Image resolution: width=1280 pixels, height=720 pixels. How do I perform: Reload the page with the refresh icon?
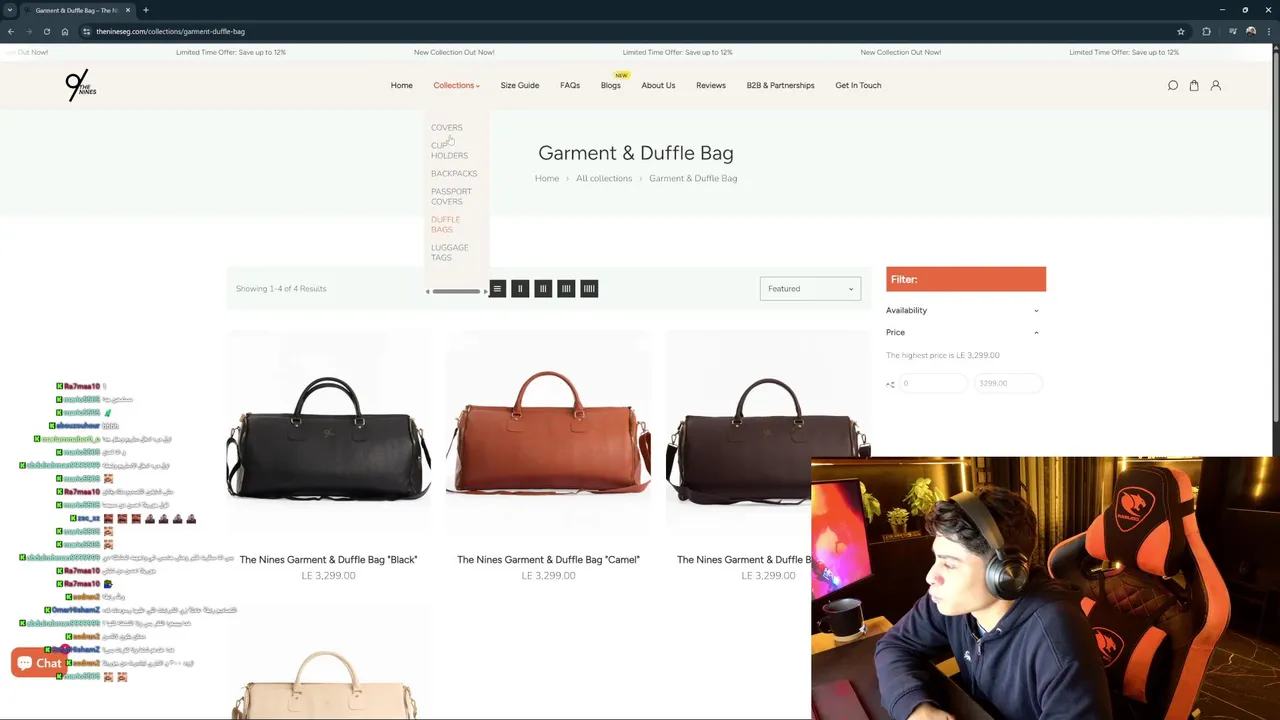coord(47,31)
